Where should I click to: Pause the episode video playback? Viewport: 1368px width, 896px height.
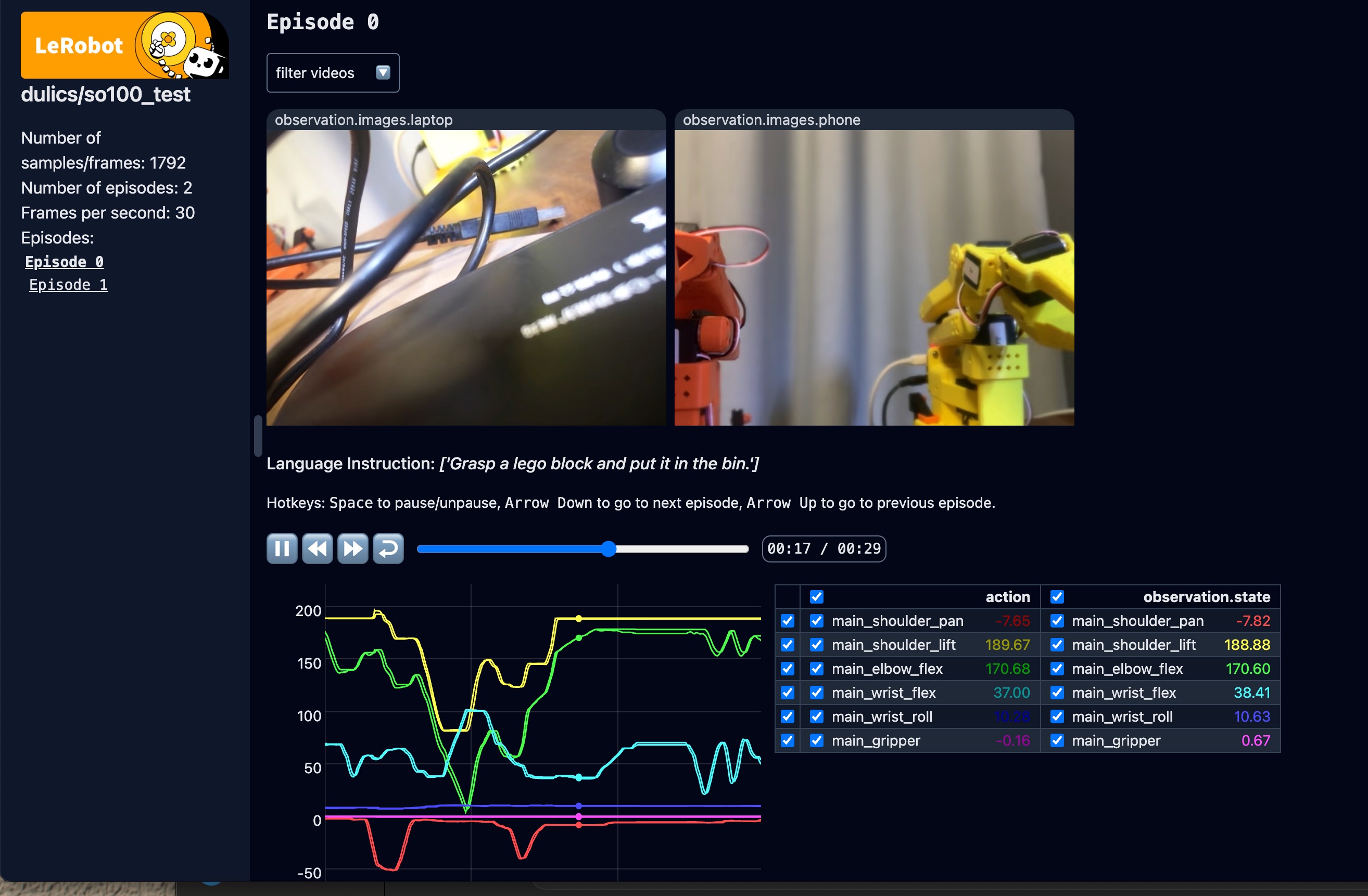[x=282, y=548]
